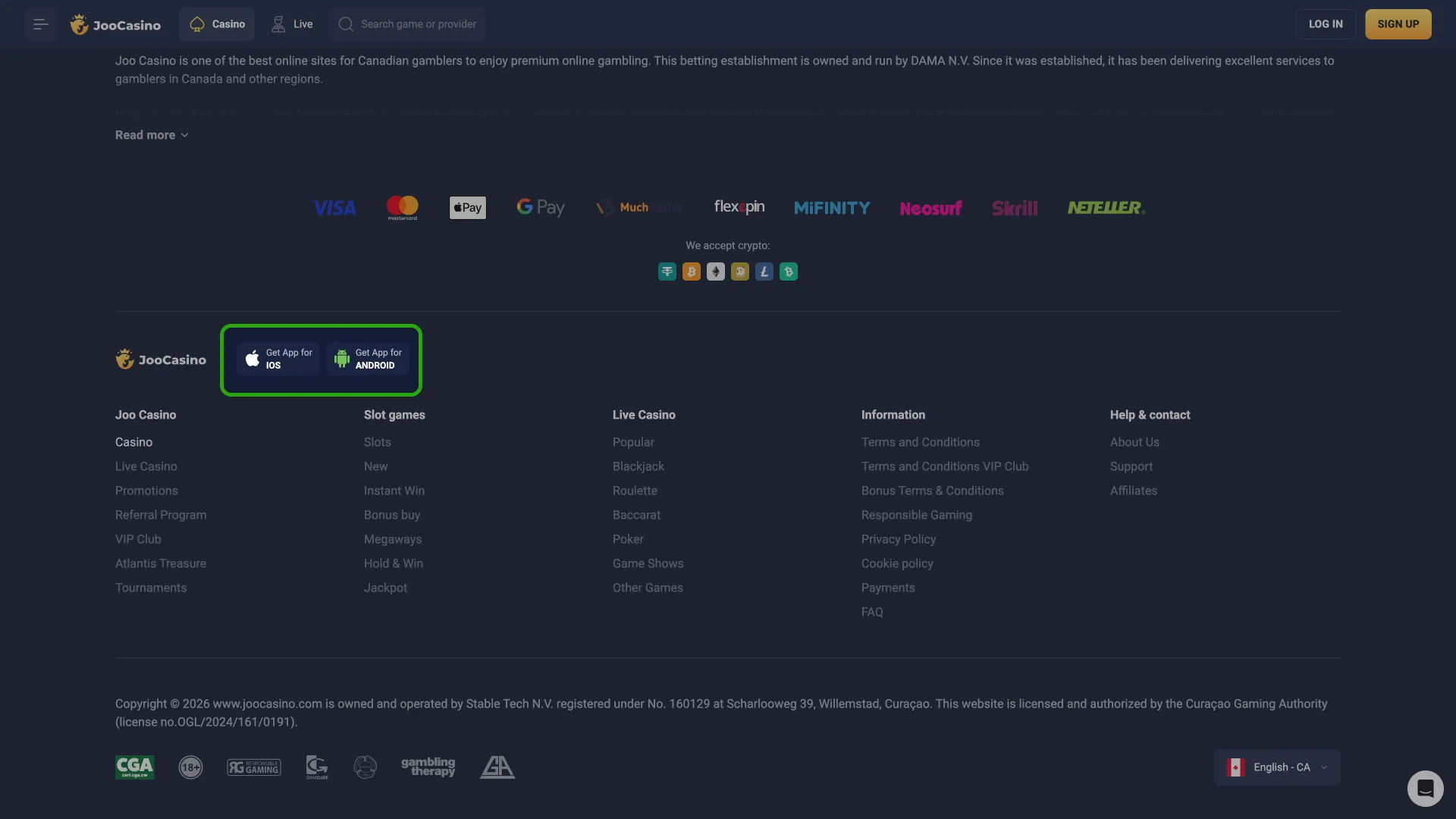Click the Neteller payment logo

[1105, 207]
